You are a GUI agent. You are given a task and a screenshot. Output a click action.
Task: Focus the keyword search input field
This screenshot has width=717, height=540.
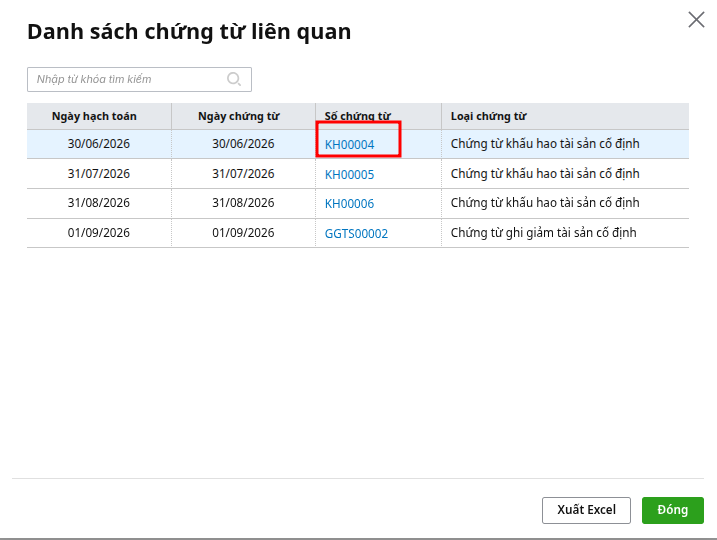click(x=139, y=80)
